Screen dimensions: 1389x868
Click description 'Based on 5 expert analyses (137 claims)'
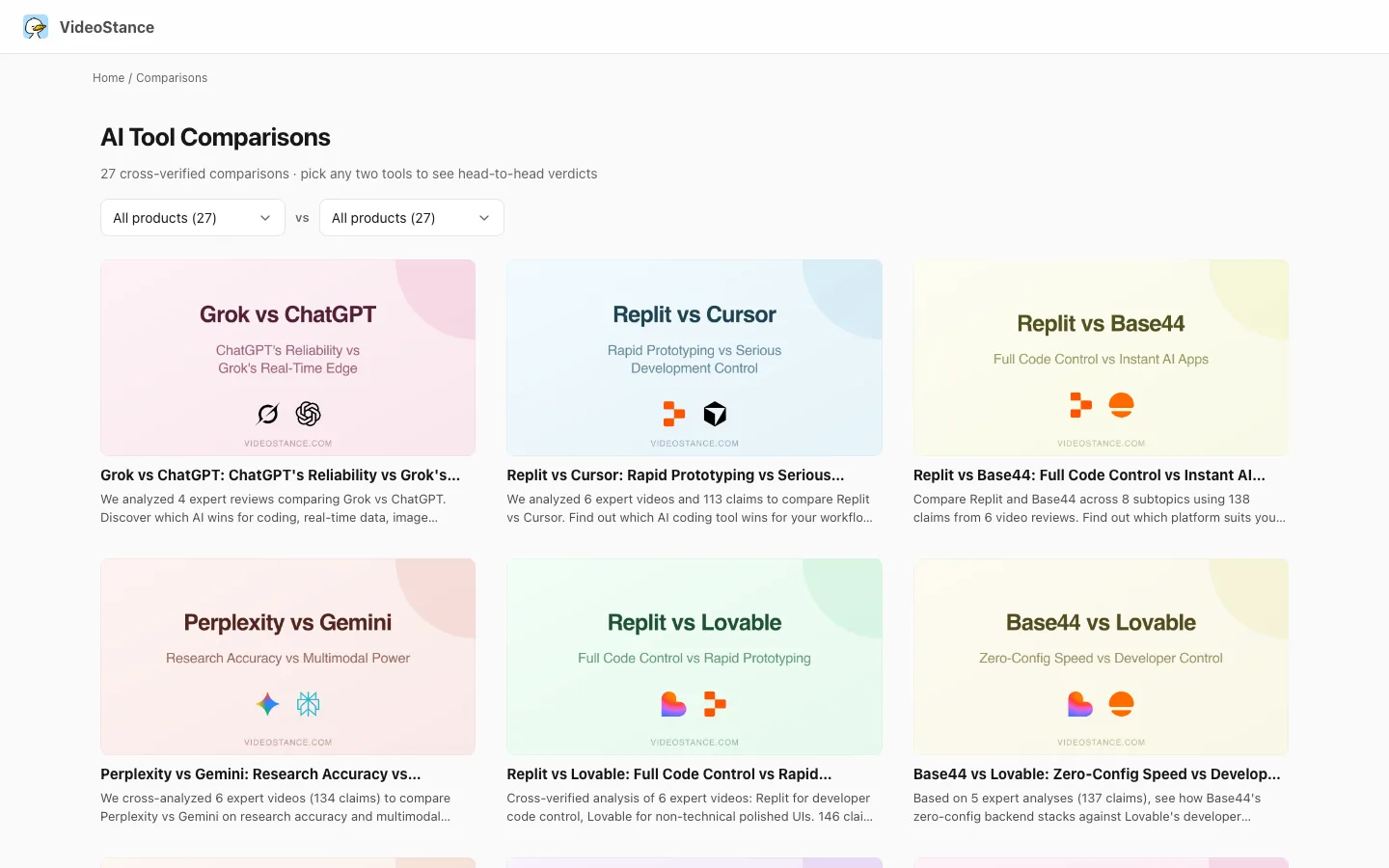pos(1087,807)
